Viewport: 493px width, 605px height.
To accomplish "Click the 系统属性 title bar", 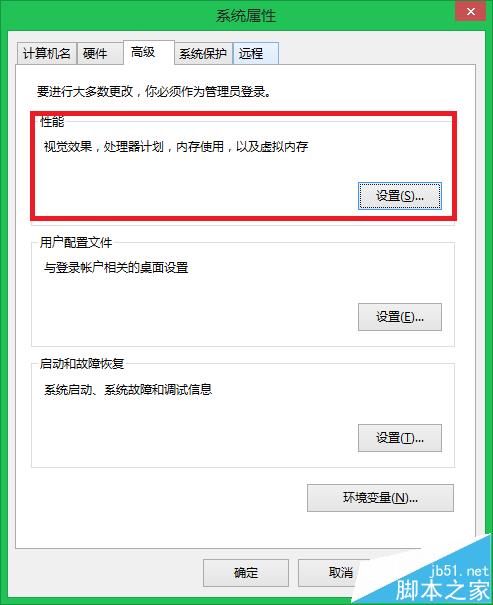I will [246, 16].
